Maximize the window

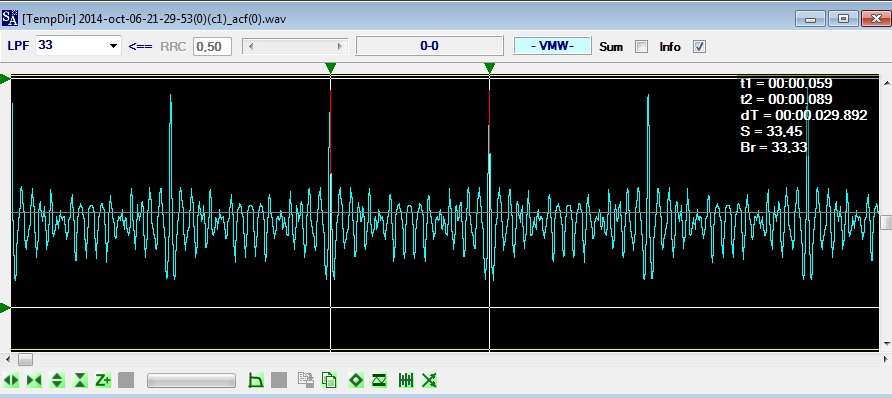click(843, 19)
